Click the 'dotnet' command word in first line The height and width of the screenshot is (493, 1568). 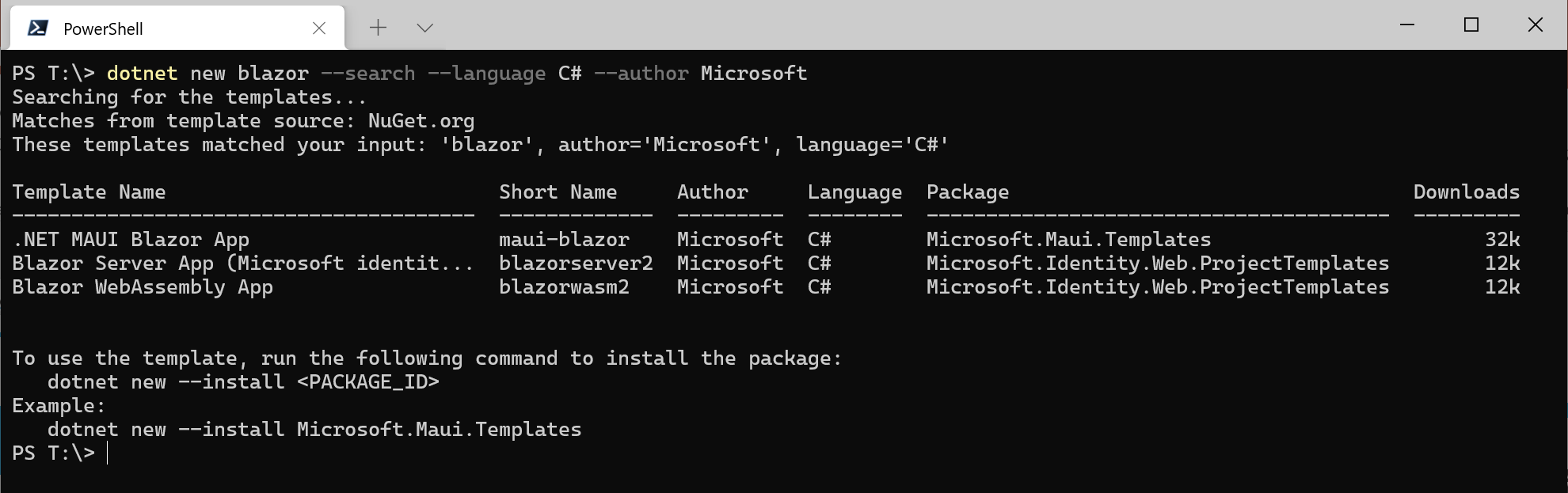pos(142,74)
